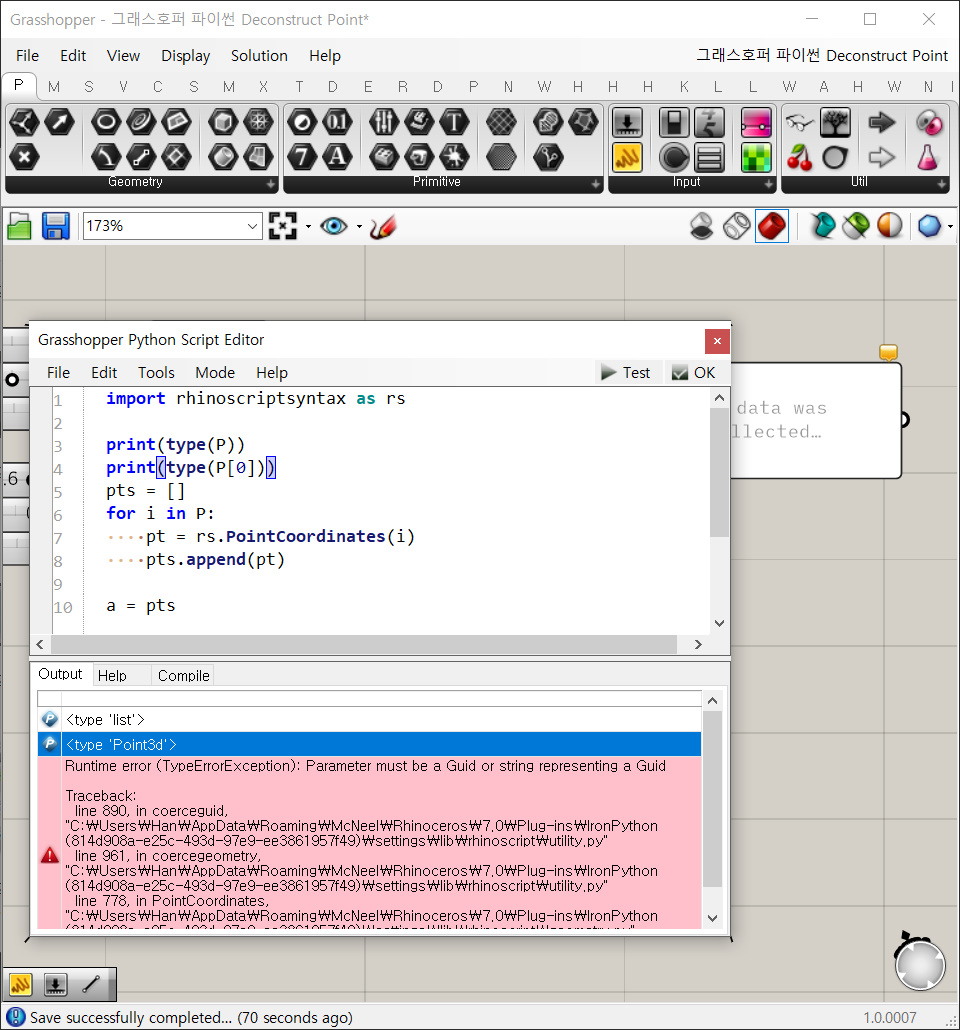Expand the Primitive panel plus button

[x=595, y=185]
